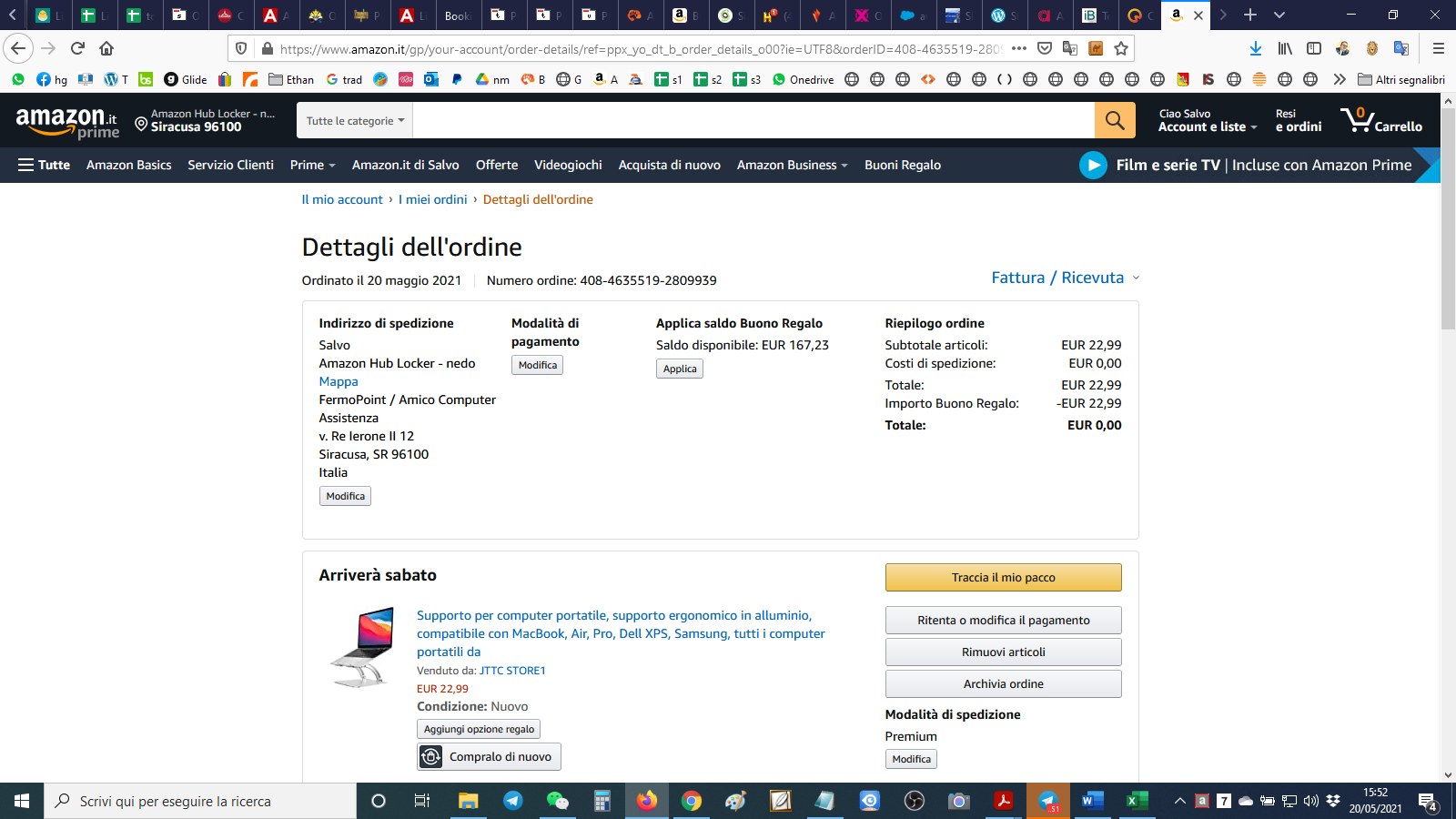Image resolution: width=1456 pixels, height=819 pixels.
Task: Open the Outlook bookmark icon
Action: pyautogui.click(x=431, y=79)
